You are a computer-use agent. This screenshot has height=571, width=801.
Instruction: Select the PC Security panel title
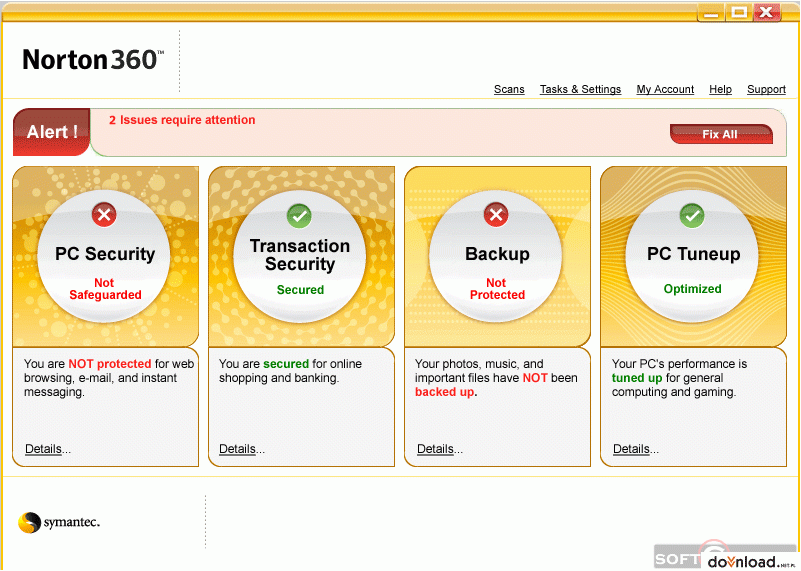105,254
